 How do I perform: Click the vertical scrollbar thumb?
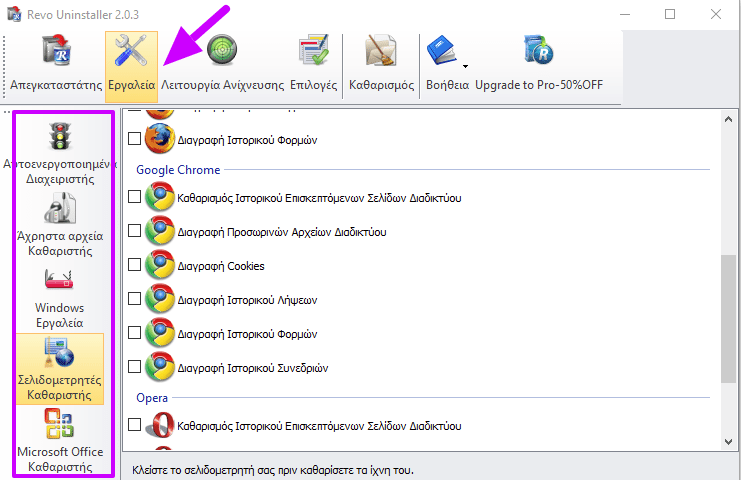click(728, 319)
